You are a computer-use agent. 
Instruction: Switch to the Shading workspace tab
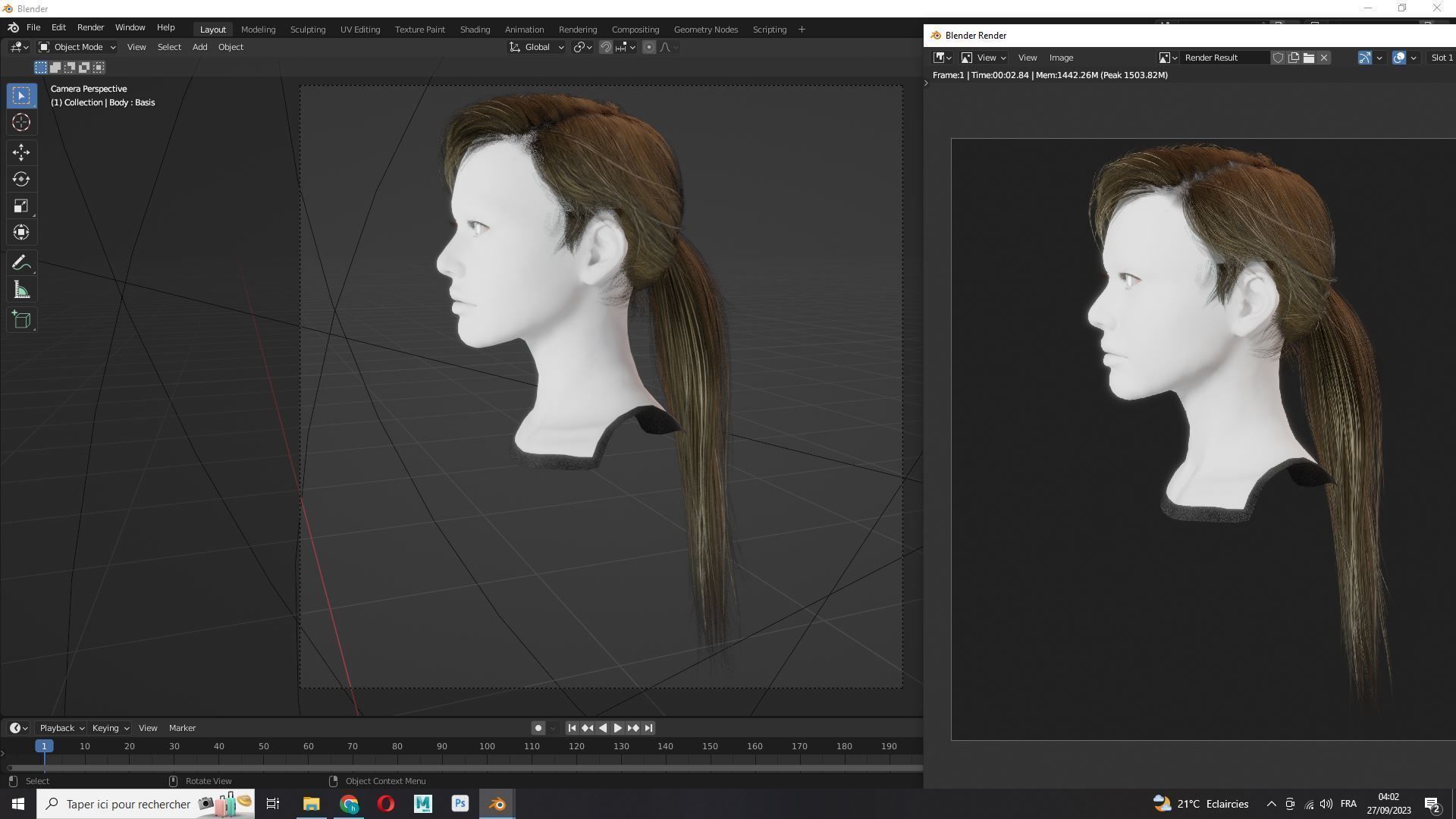[x=475, y=30]
